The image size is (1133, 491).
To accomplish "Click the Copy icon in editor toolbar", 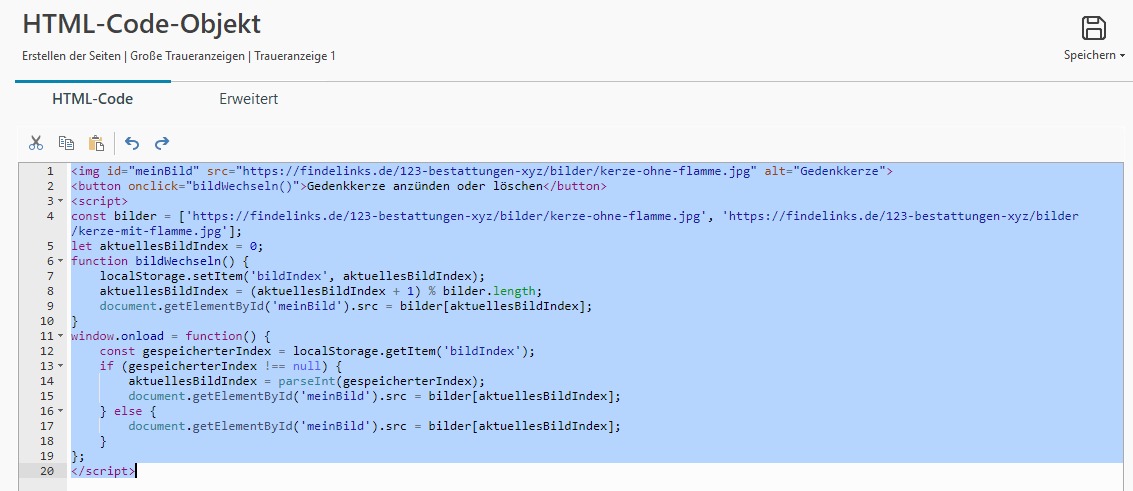I will coord(66,143).
